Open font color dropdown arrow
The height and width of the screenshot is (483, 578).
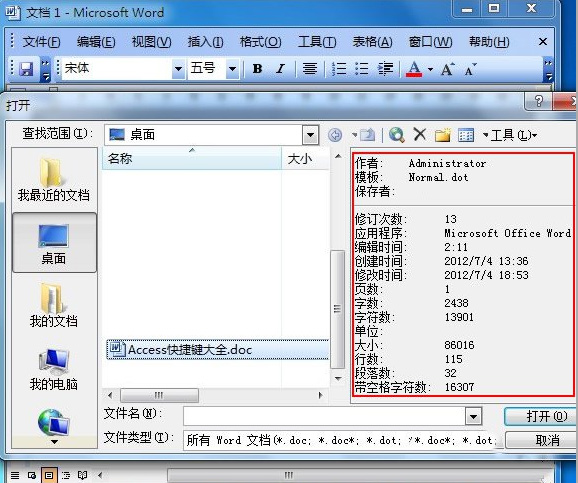[430, 69]
